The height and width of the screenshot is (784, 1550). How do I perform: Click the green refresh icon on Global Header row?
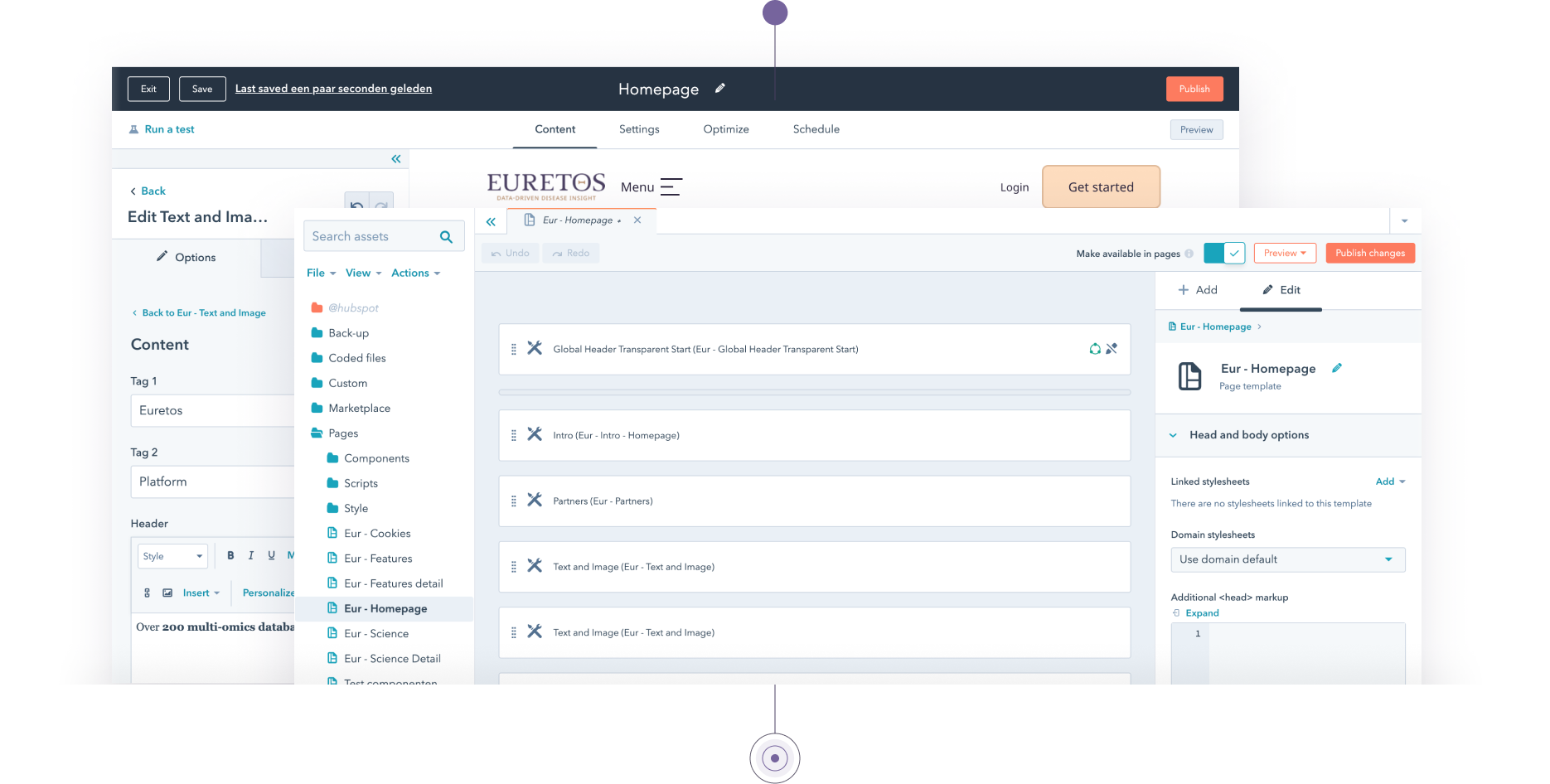pos(1095,349)
